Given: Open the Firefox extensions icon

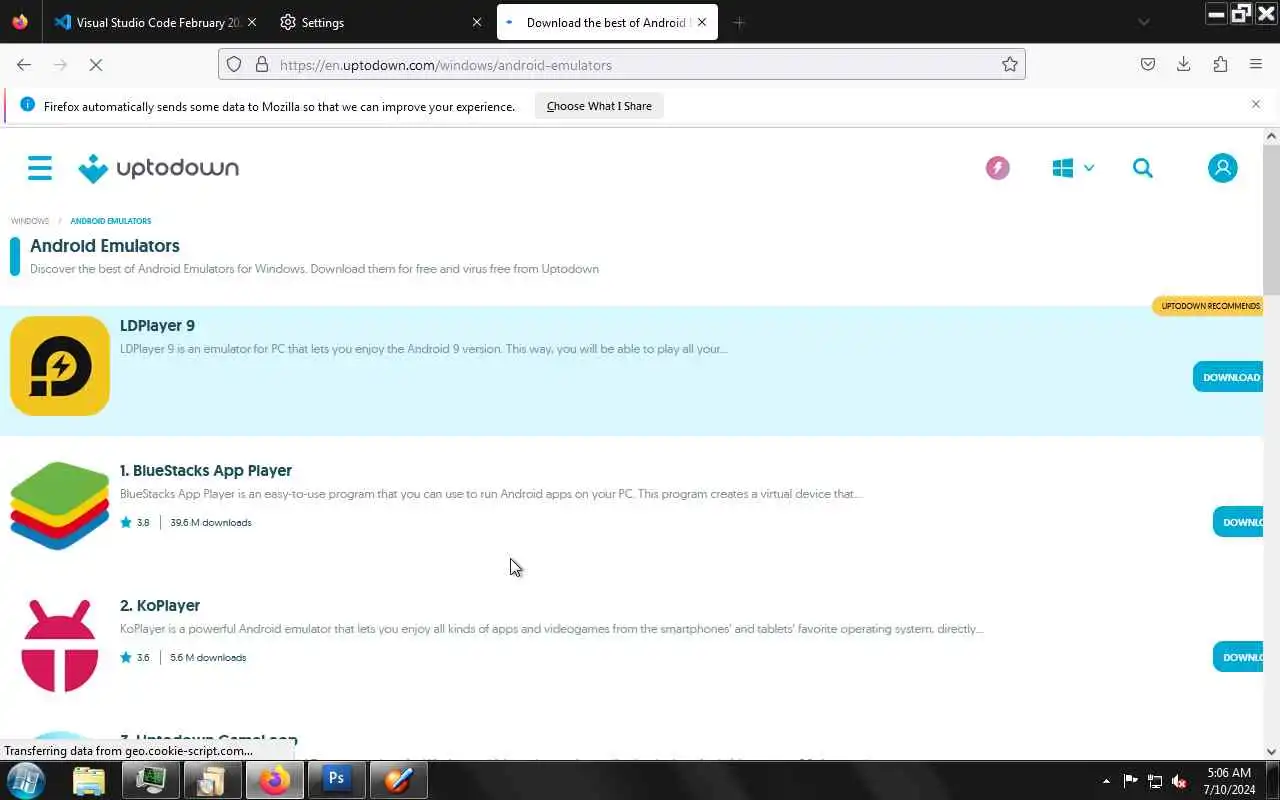Looking at the screenshot, I should (1220, 65).
